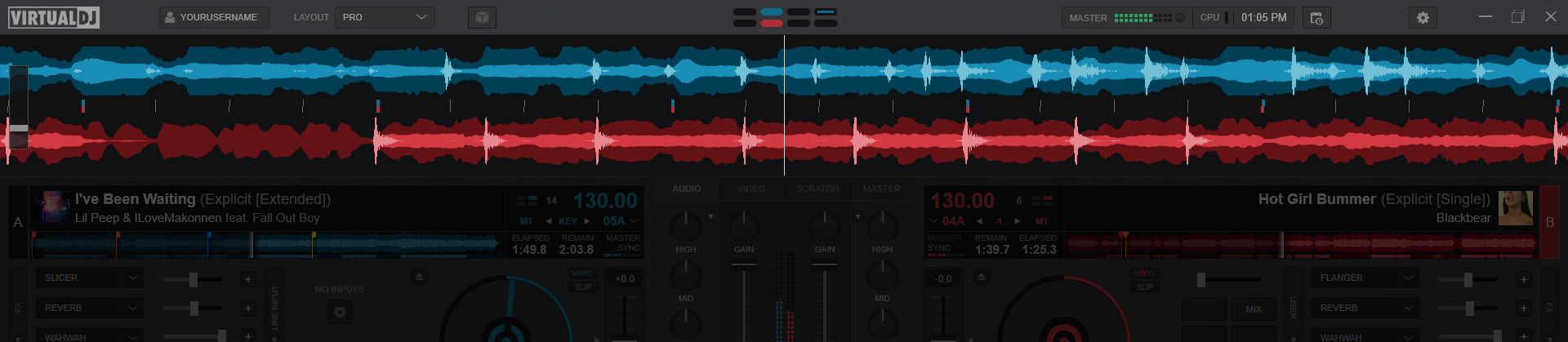Toggle VINYL mode on deck A
This screenshot has height=342, width=1568.
click(x=582, y=273)
